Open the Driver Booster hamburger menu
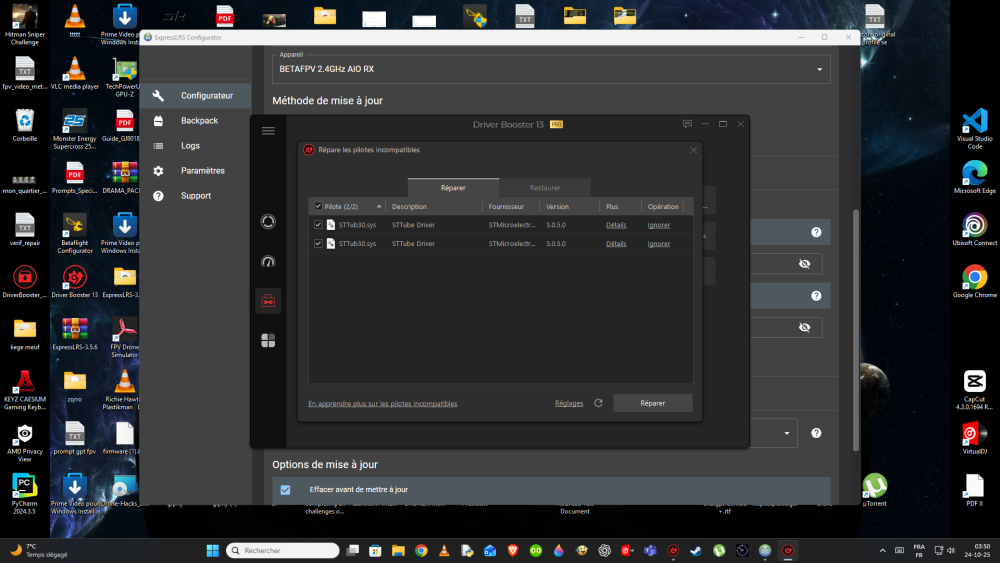The height and width of the screenshot is (563, 1000). click(x=268, y=131)
